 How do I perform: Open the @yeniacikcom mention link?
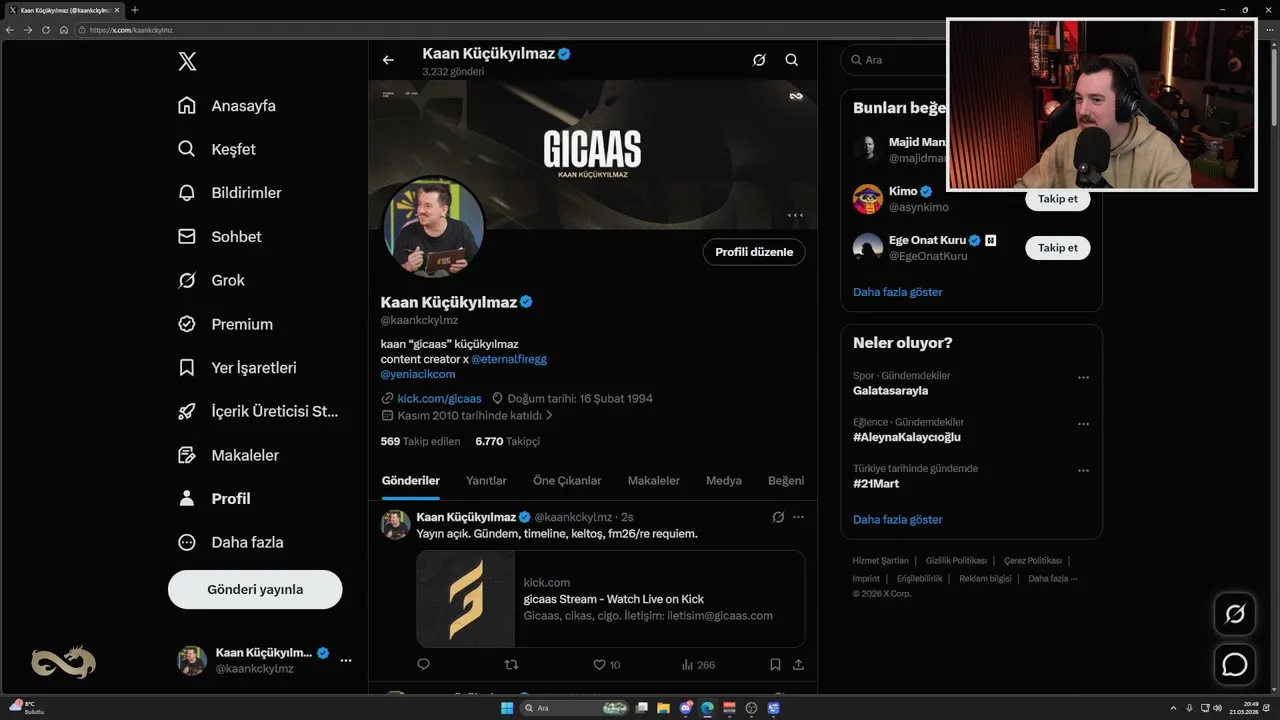[x=418, y=374]
